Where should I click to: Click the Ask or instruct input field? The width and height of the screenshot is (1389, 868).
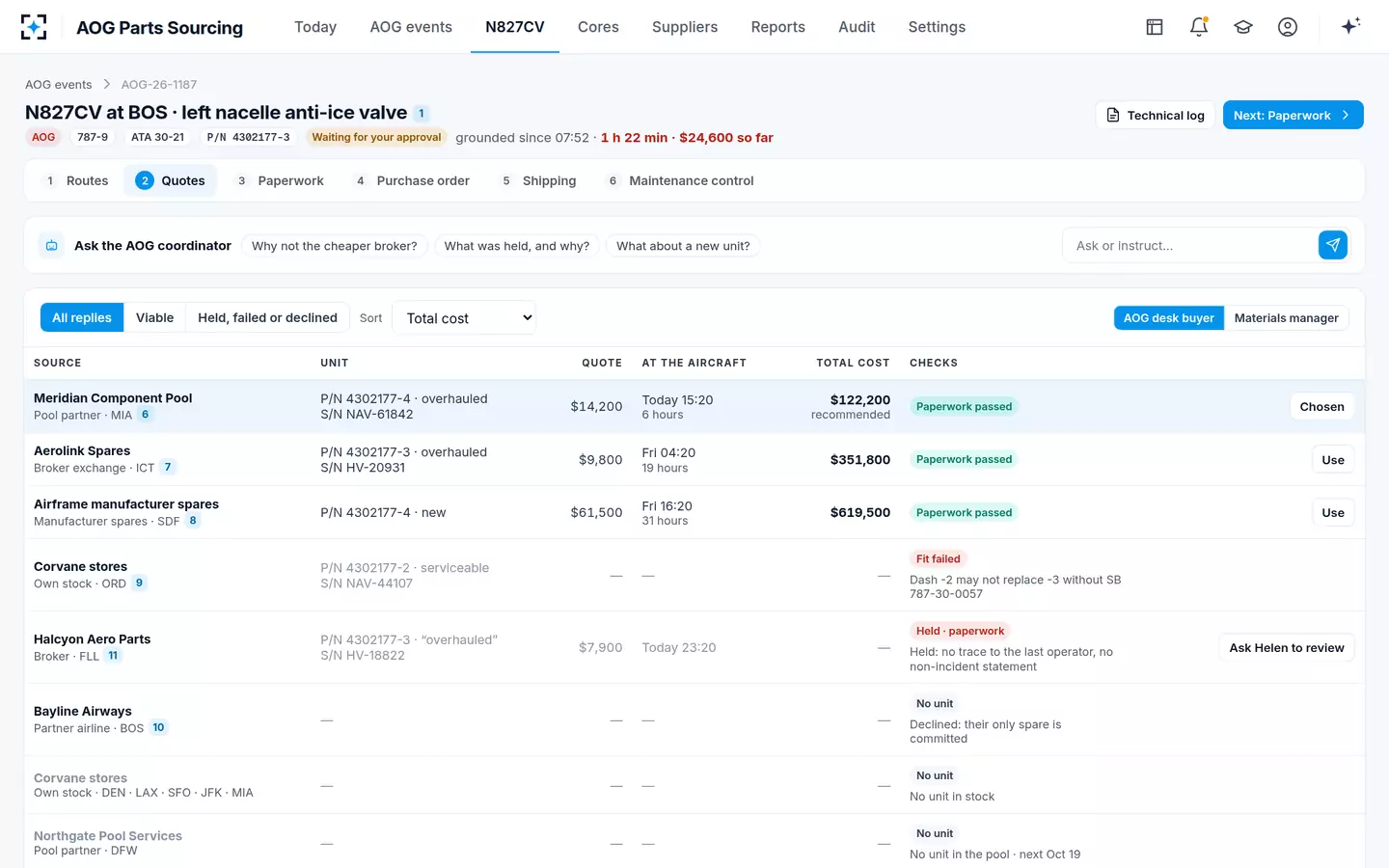click(x=1191, y=245)
